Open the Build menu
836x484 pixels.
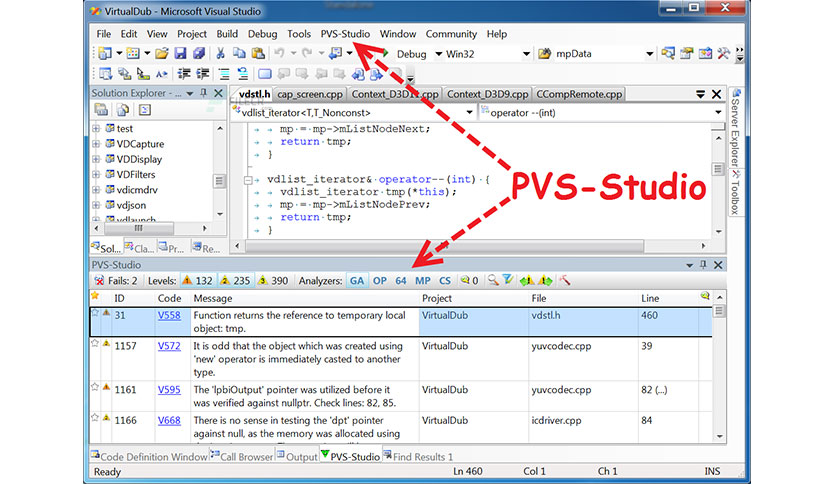click(x=227, y=34)
